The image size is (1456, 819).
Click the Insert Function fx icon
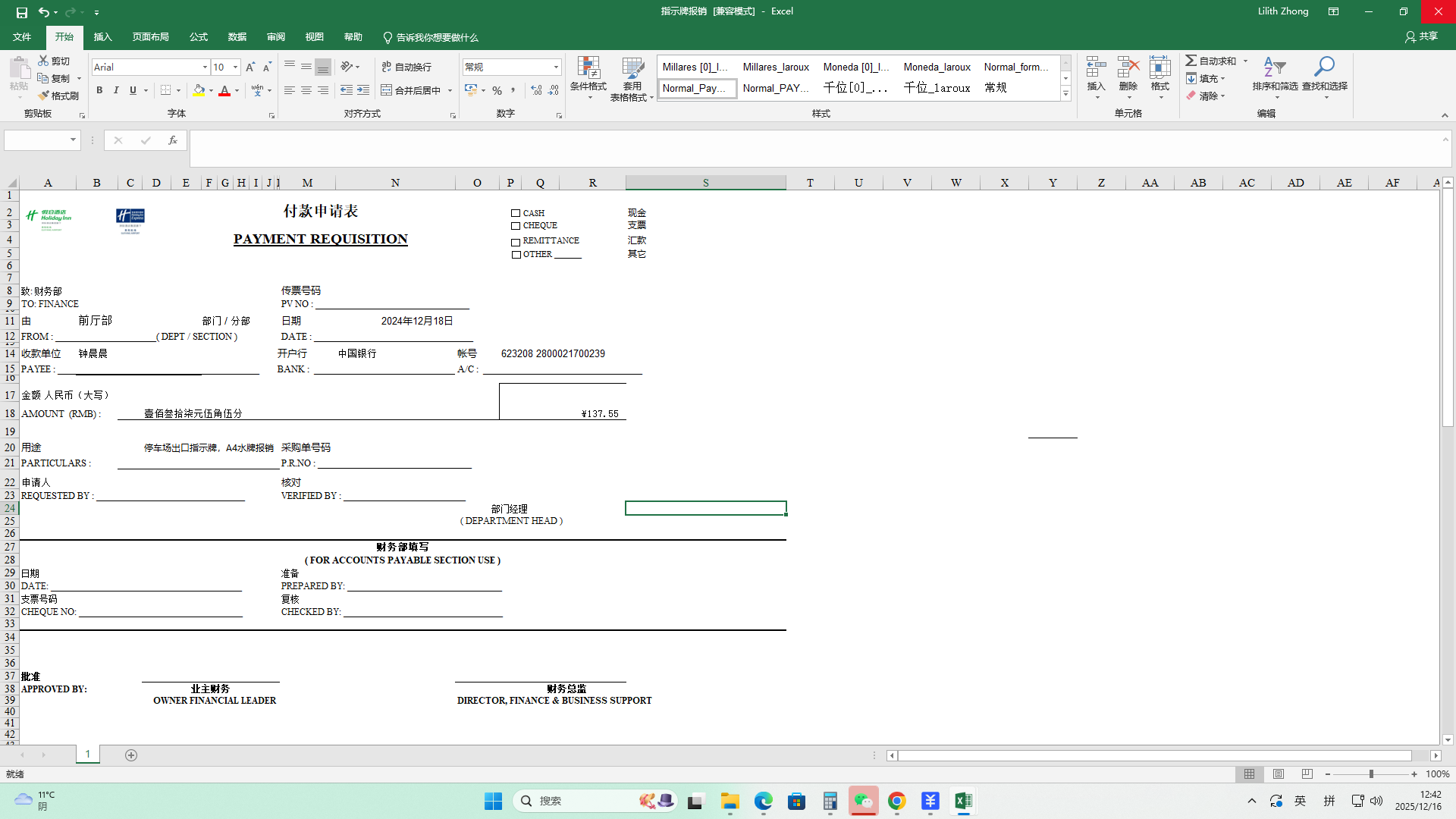(173, 140)
